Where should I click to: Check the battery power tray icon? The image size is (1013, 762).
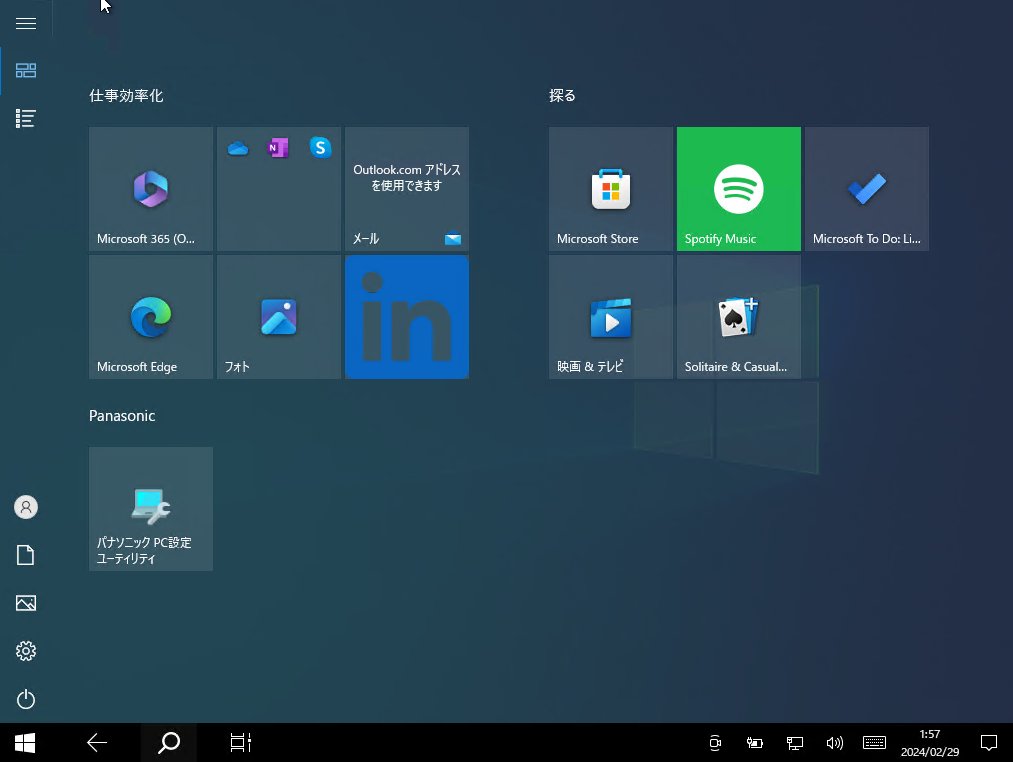(755, 743)
